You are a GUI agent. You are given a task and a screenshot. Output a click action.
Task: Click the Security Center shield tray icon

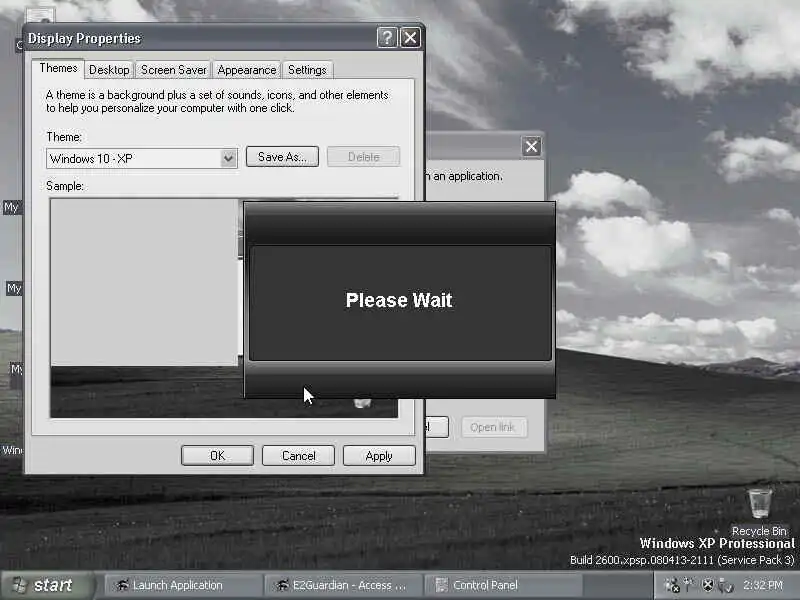(708, 585)
